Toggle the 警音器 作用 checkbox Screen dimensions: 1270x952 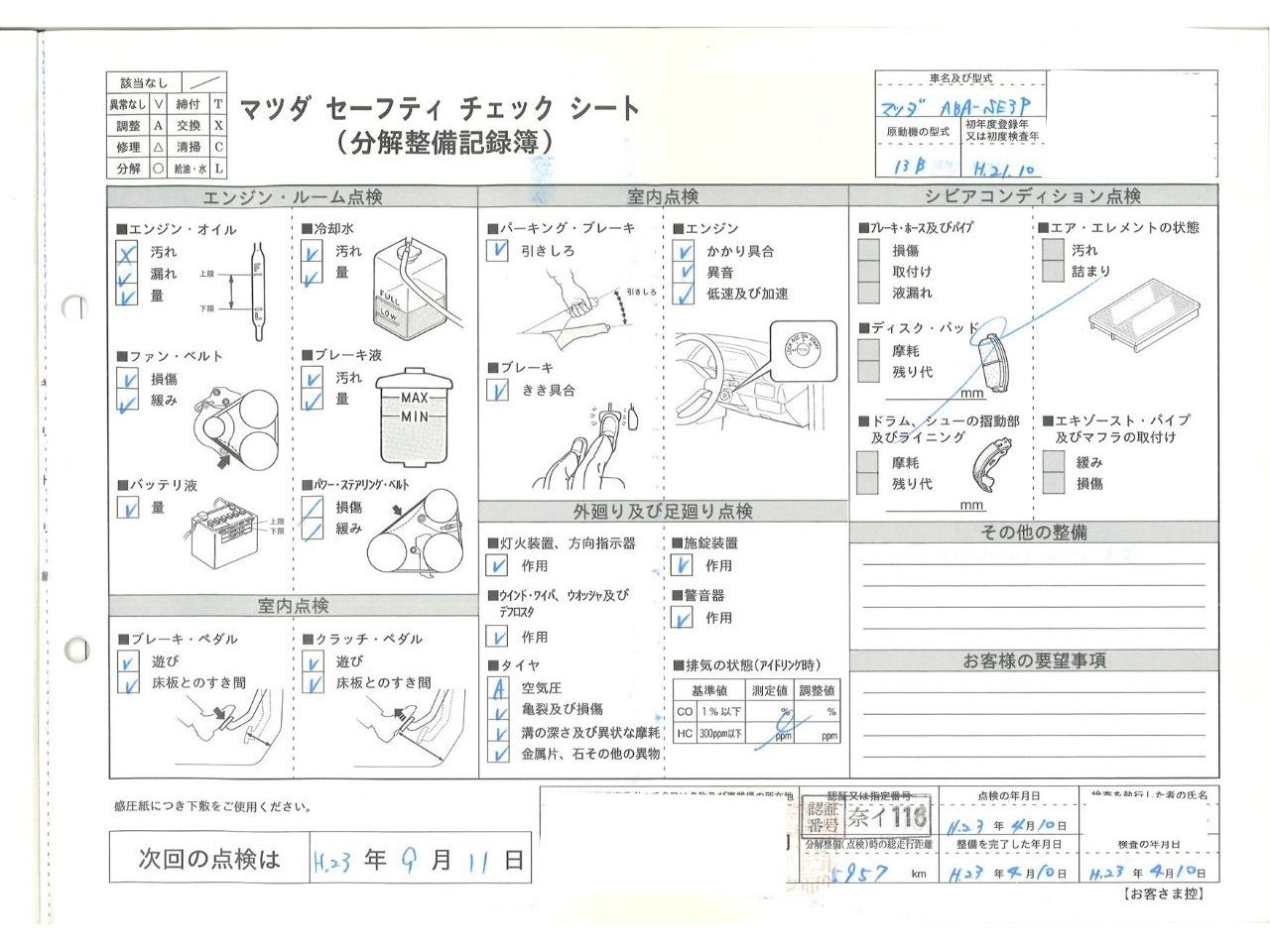coord(682,618)
